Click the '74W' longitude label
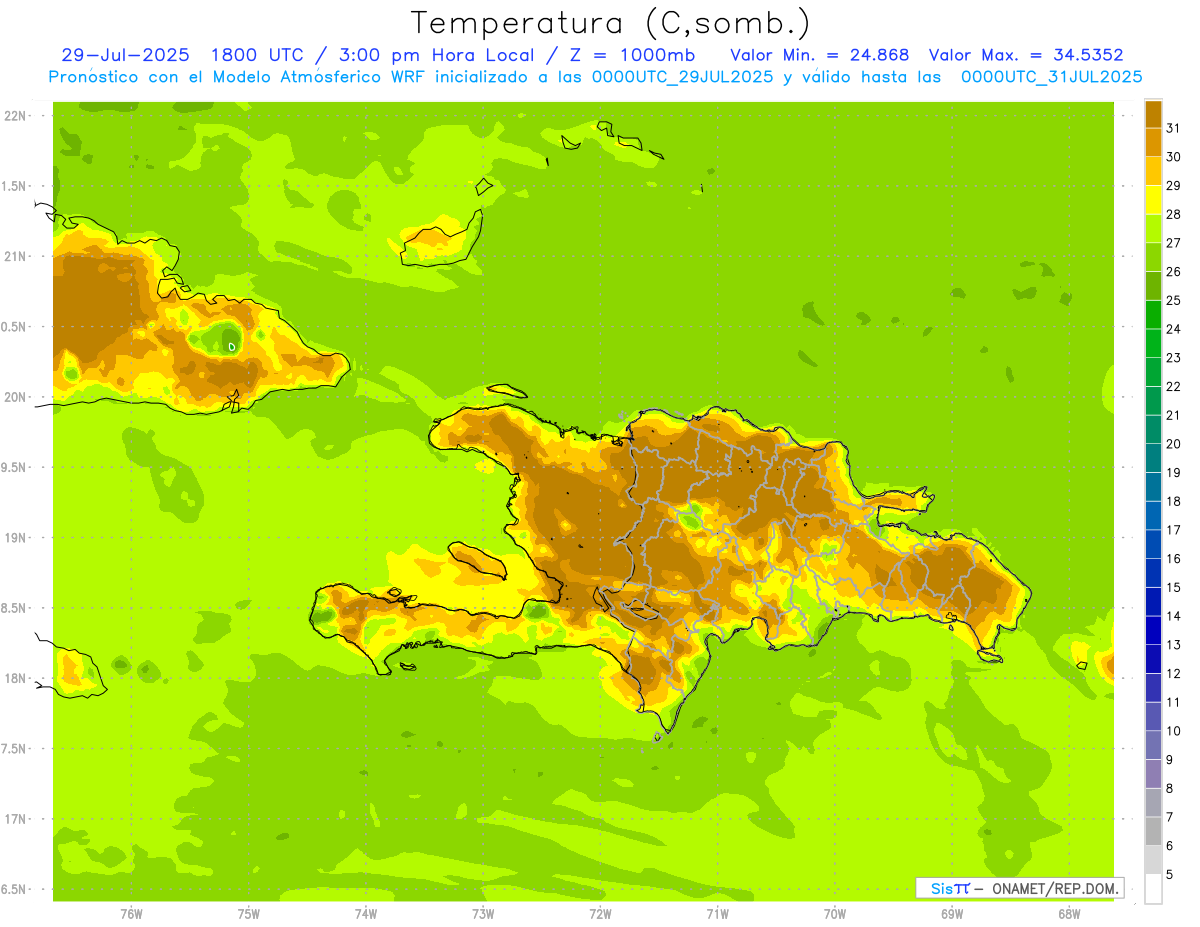Image resolution: width=1200 pixels, height=927 pixels. (x=366, y=914)
